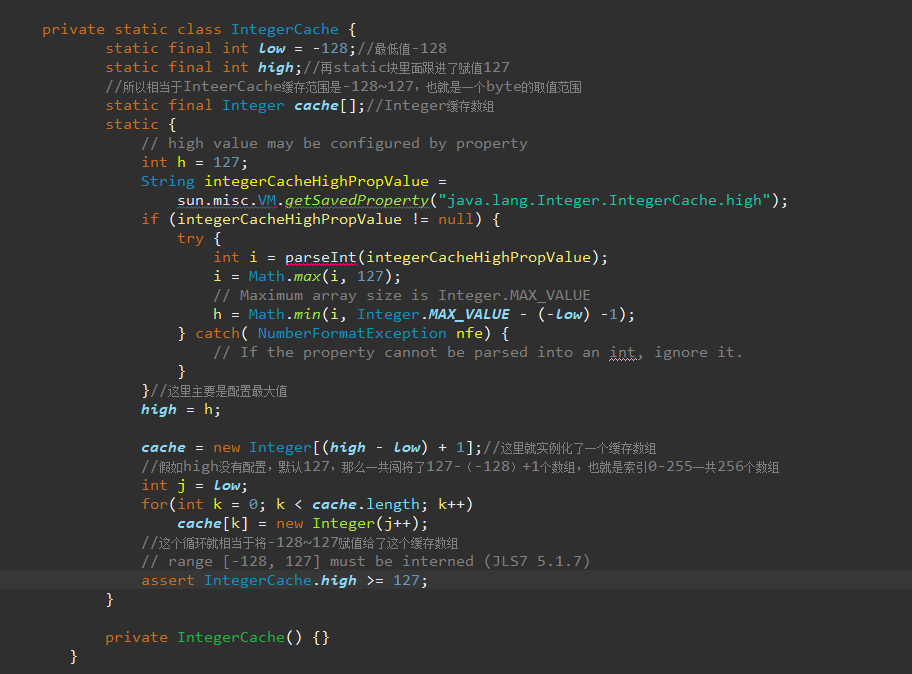Click the 'low' field with value -128
The height and width of the screenshot is (674, 912).
[272, 48]
